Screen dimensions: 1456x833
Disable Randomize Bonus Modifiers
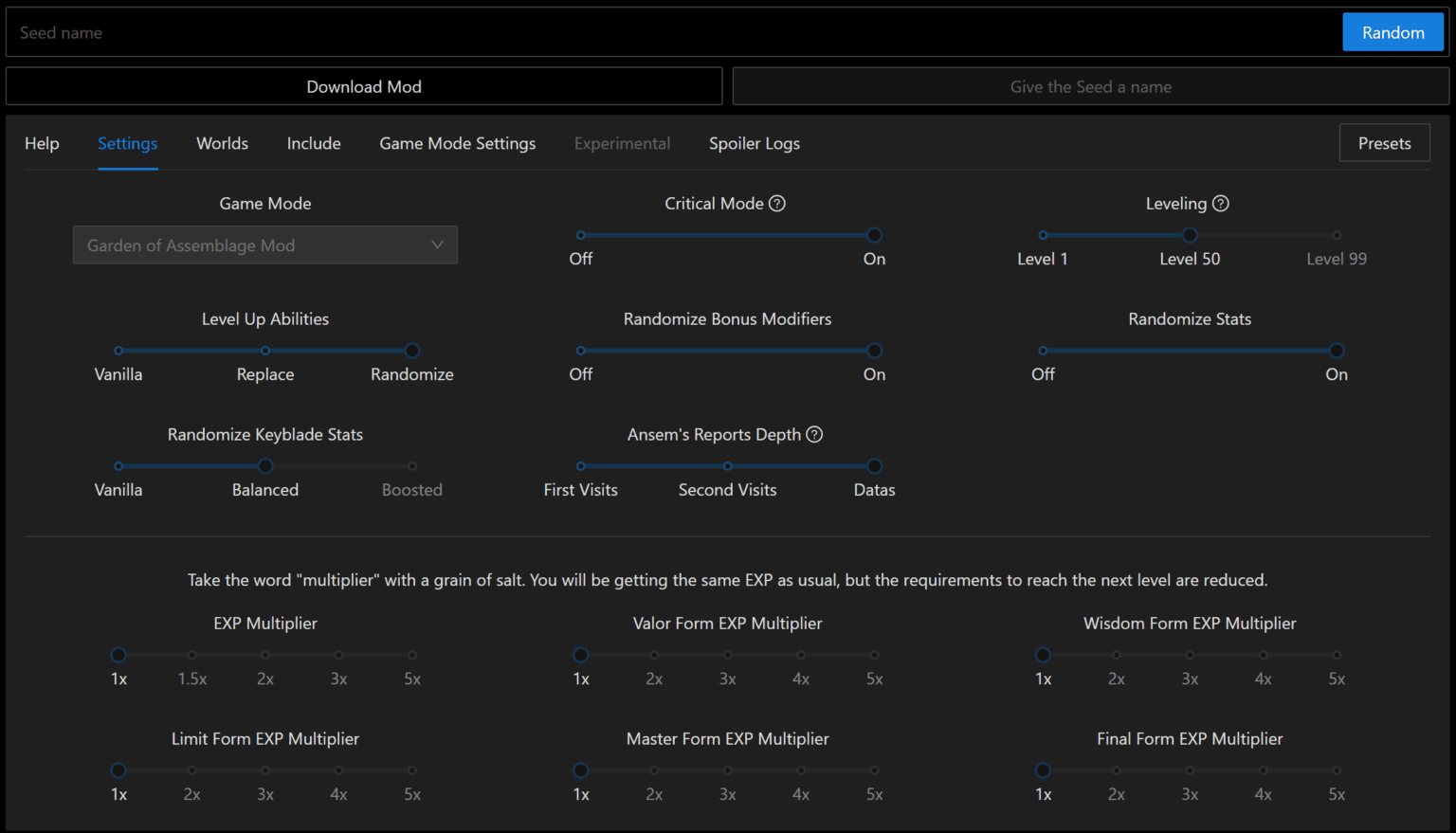tap(581, 352)
